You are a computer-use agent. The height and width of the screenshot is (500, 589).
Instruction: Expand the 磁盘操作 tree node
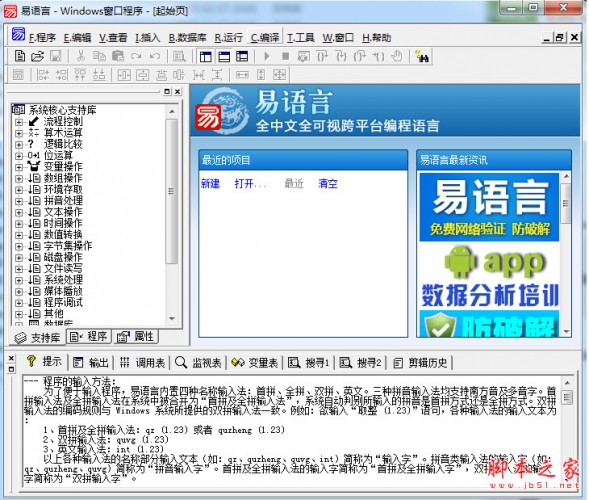[x=18, y=258]
